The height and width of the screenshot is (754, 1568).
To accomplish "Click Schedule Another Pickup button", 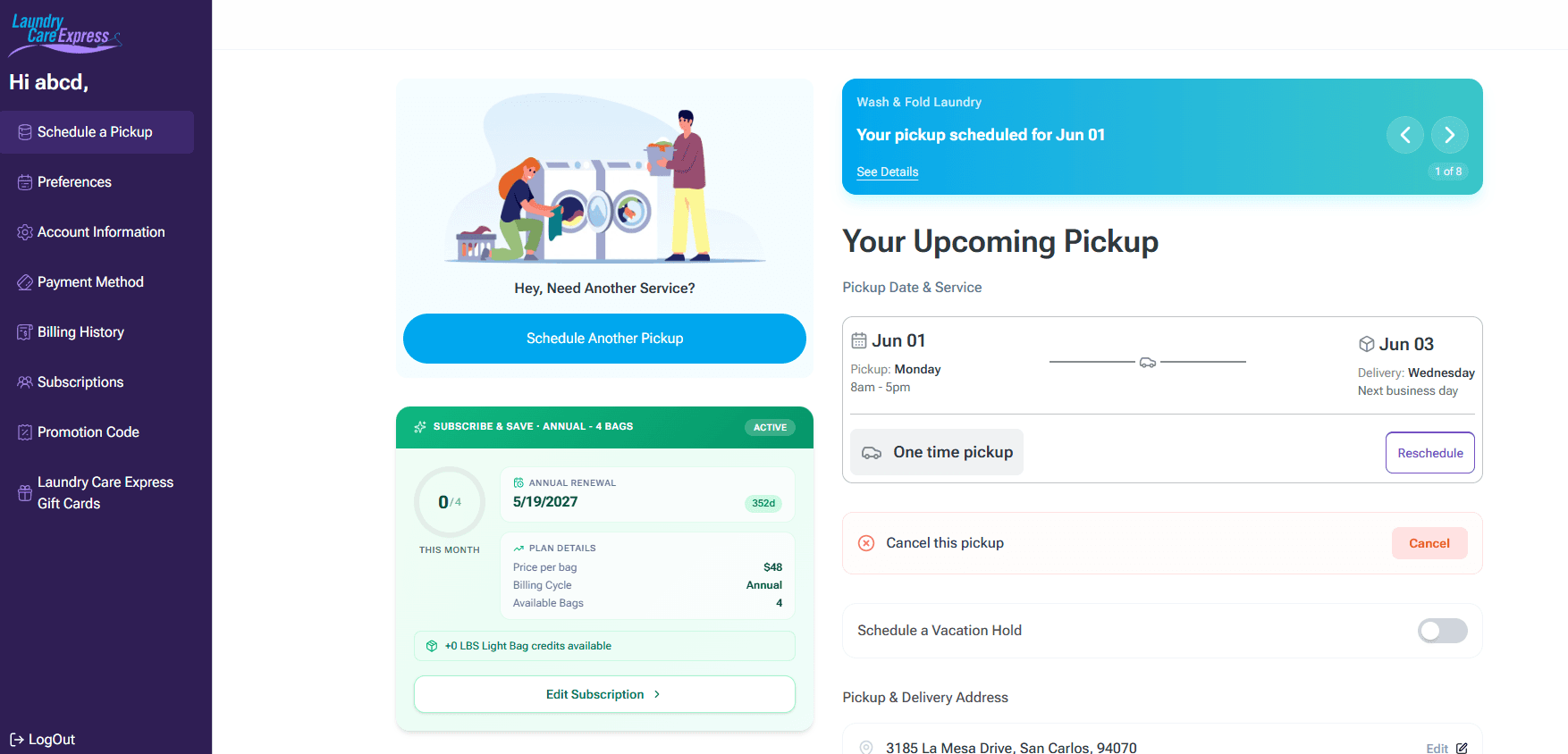I will (x=604, y=339).
